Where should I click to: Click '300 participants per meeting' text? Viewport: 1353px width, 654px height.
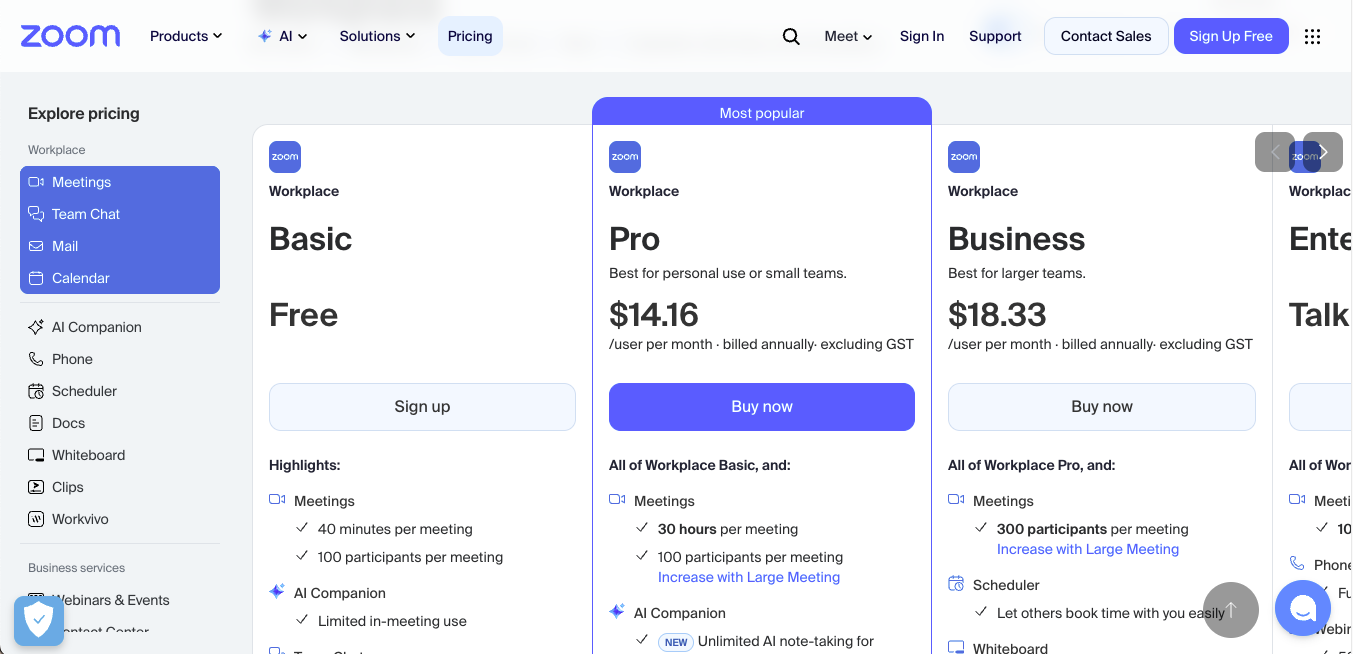point(1093,529)
